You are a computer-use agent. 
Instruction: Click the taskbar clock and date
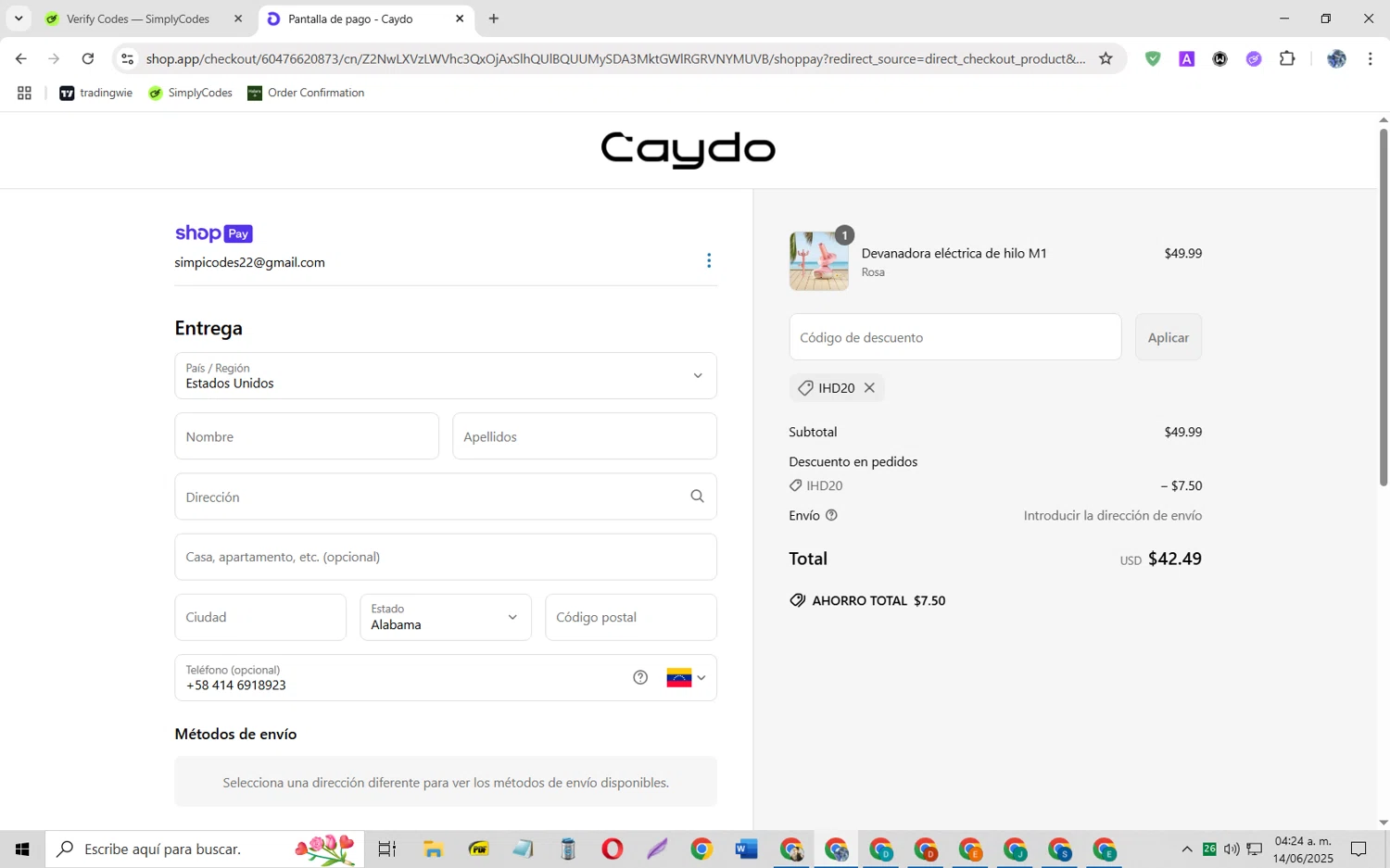tap(1303, 849)
